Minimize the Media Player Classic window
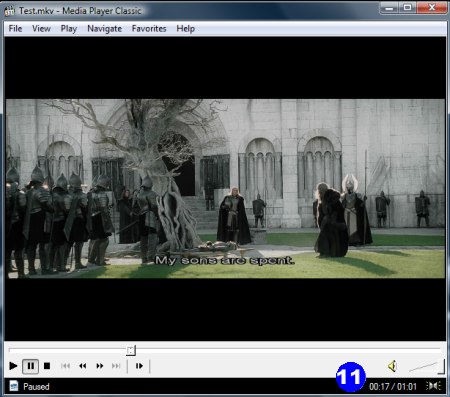Viewport: 450px width, 397px height. (389, 8)
